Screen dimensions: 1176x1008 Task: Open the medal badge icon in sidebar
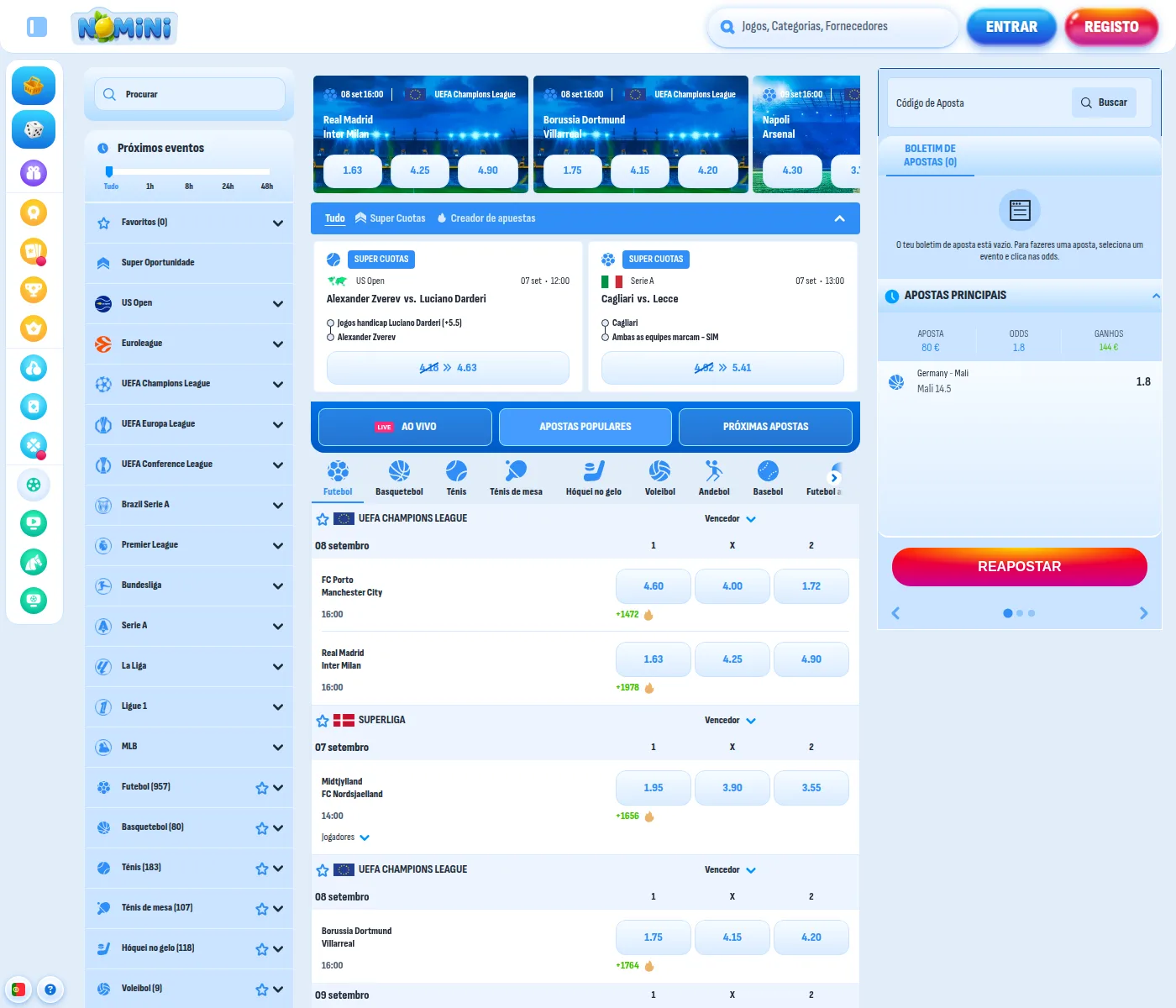(34, 213)
